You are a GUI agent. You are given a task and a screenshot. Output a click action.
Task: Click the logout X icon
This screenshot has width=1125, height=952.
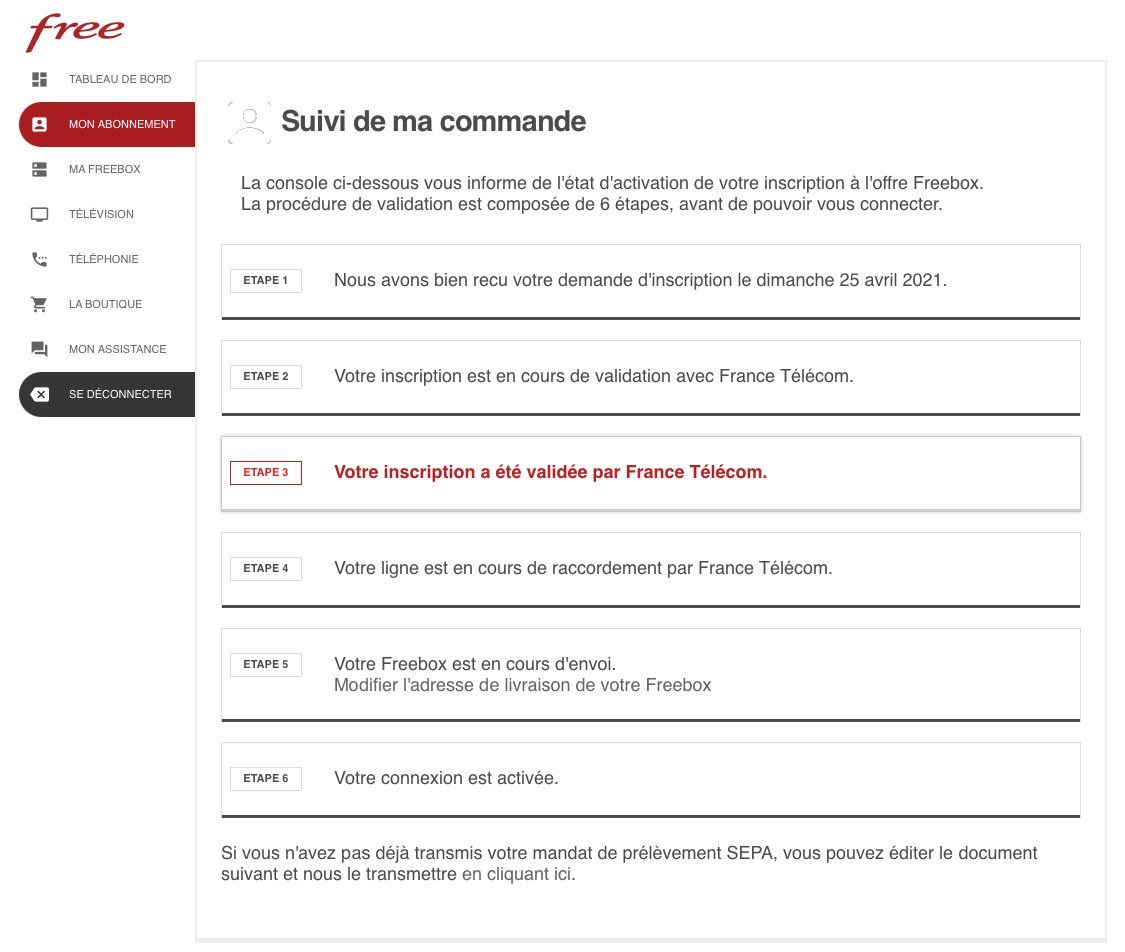click(40, 395)
